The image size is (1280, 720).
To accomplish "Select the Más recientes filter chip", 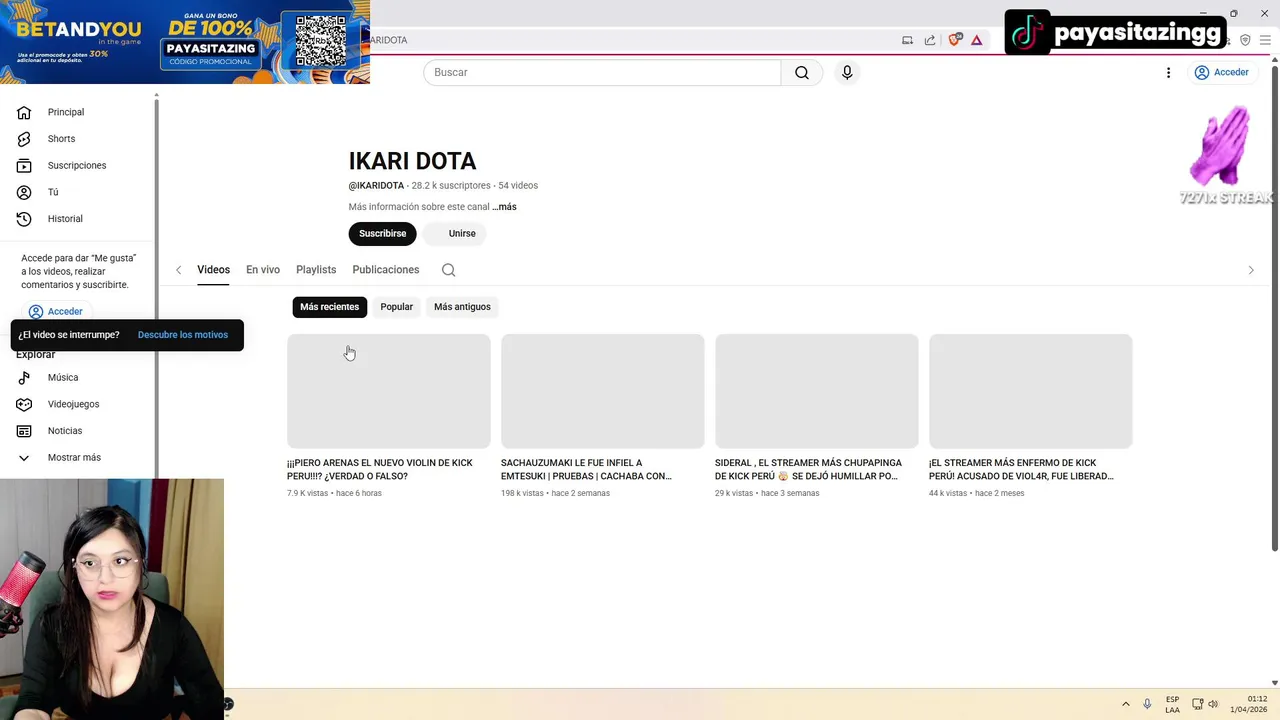I will (329, 307).
